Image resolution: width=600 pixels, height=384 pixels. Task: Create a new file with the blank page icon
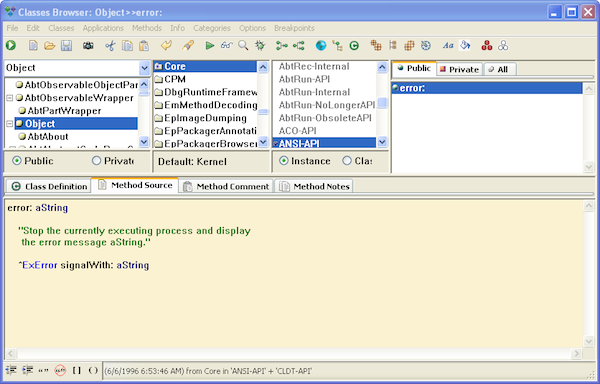(x=33, y=46)
